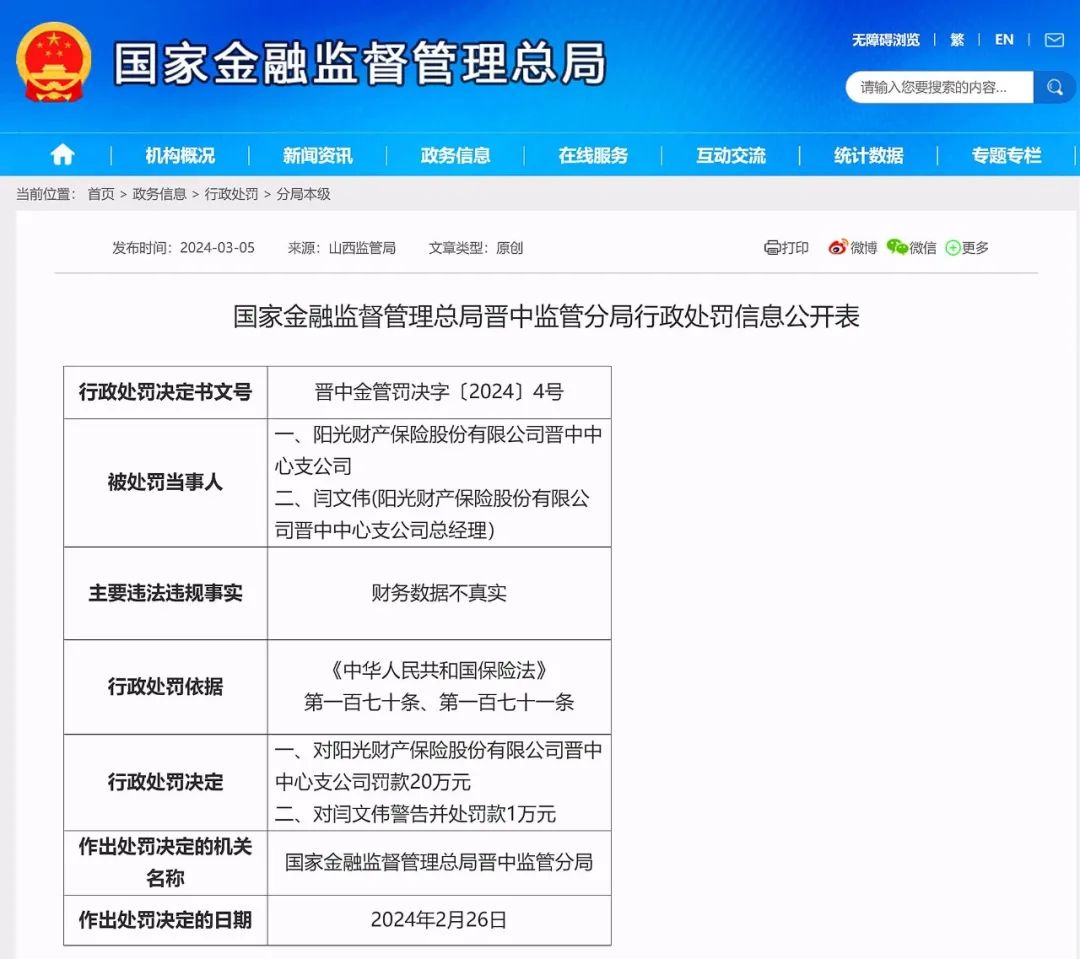
Task: Expand more sharing options plus icon
Action: (x=953, y=248)
